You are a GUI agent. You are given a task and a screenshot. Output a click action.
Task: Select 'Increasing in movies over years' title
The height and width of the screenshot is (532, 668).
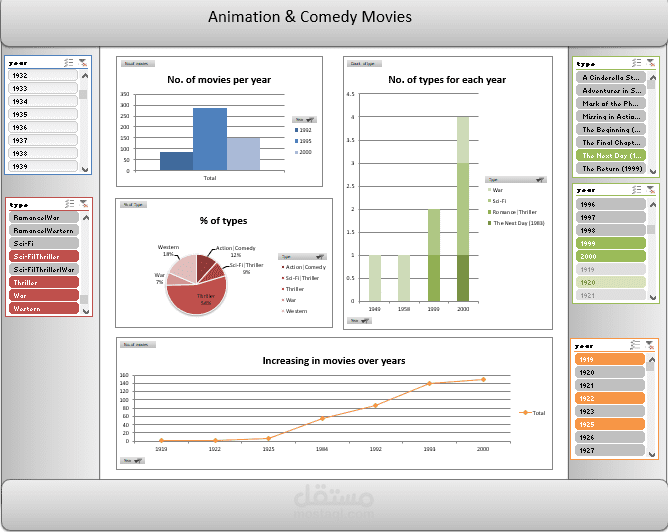(x=334, y=361)
